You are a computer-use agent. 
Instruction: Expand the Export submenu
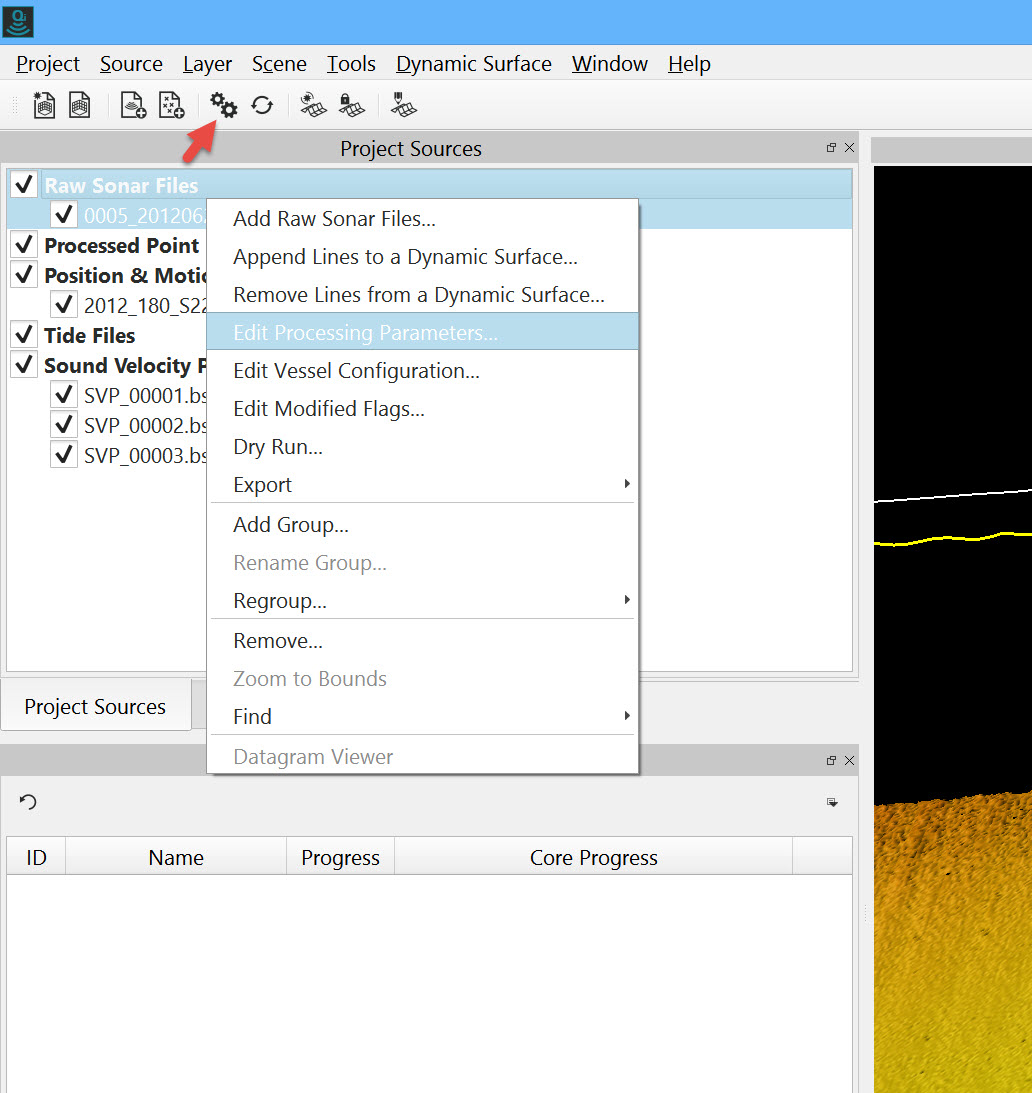tap(420, 485)
